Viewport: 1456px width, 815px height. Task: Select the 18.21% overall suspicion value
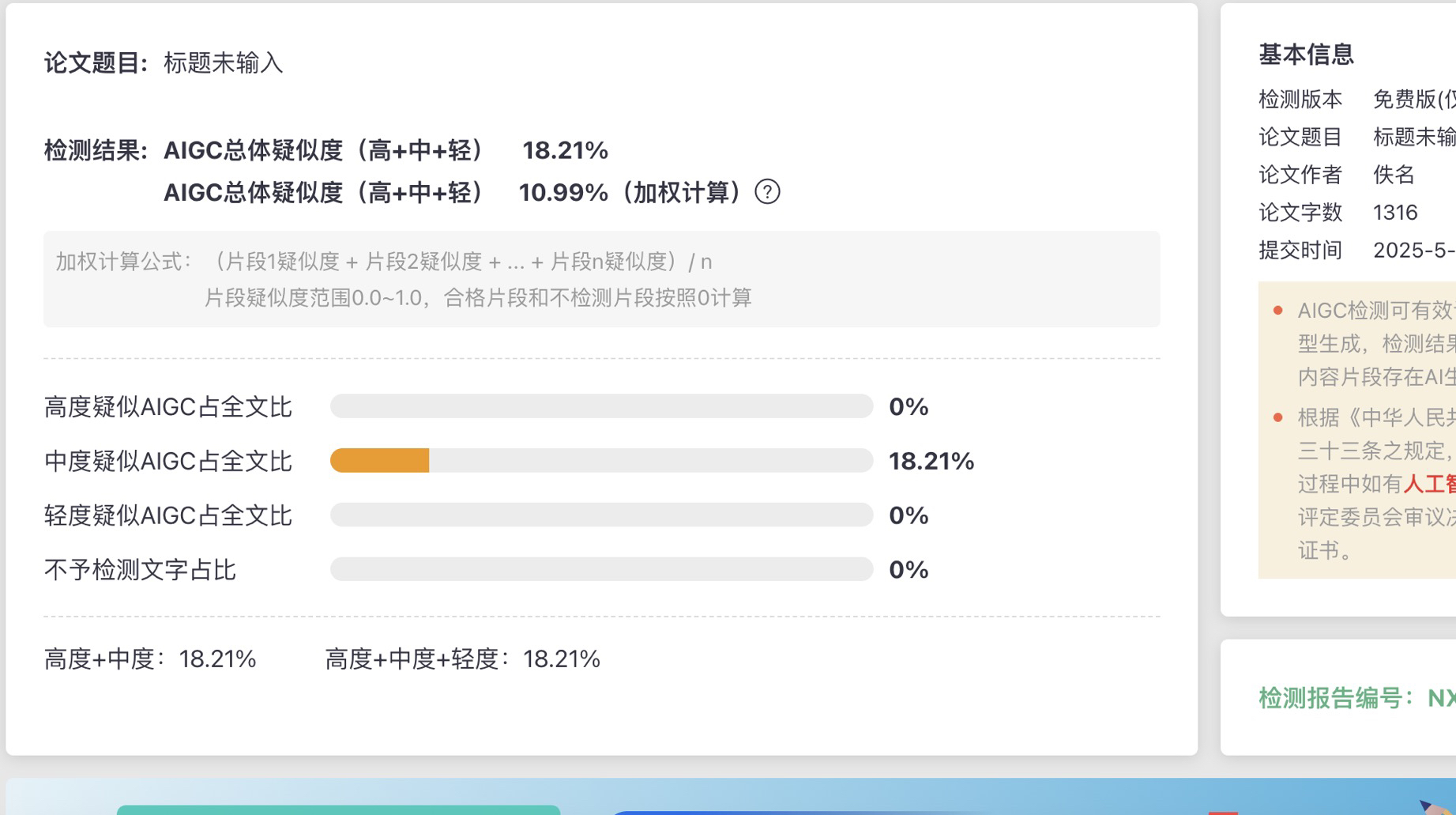pyautogui.click(x=565, y=150)
